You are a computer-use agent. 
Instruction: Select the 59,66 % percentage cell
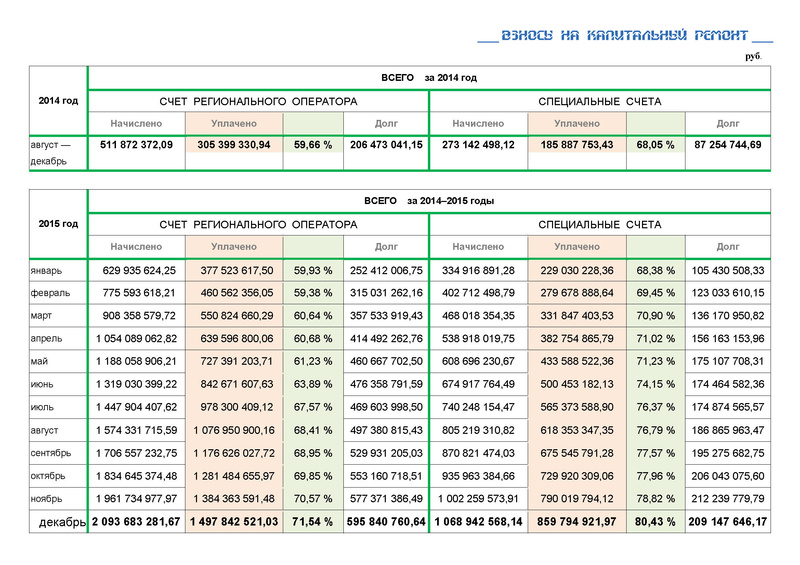313,145
